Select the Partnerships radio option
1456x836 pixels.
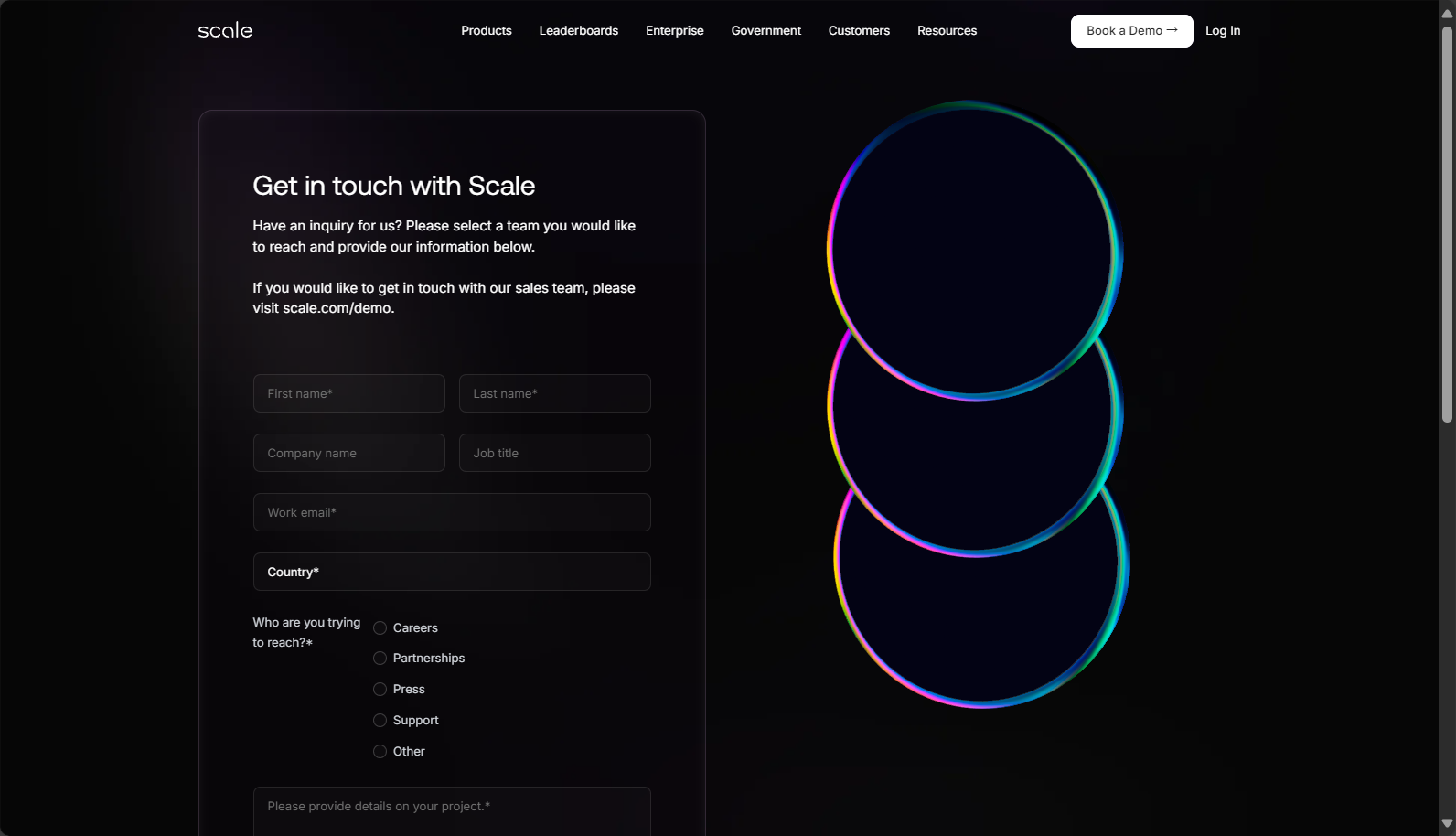(x=380, y=659)
